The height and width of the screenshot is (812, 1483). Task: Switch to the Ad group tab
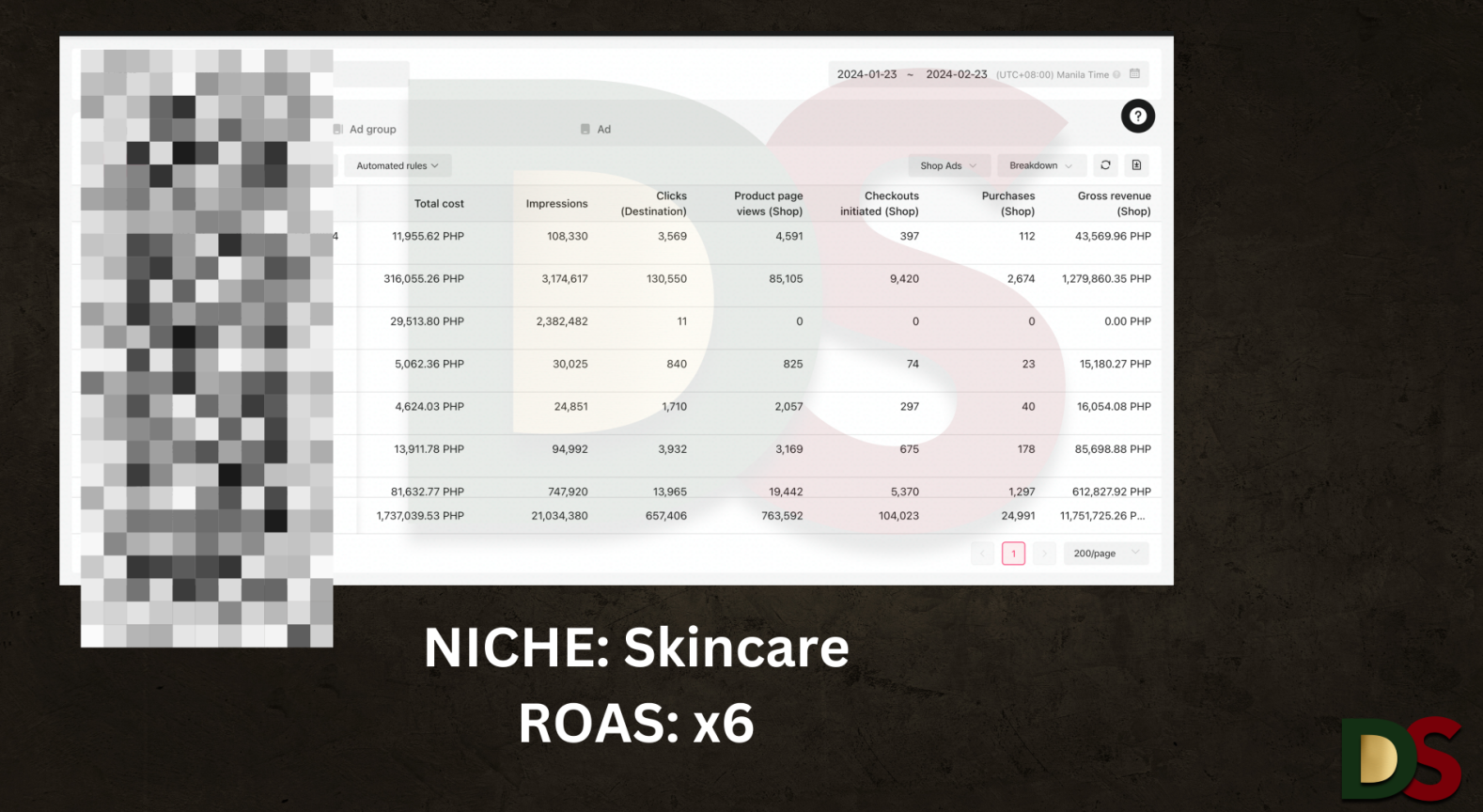pos(365,129)
